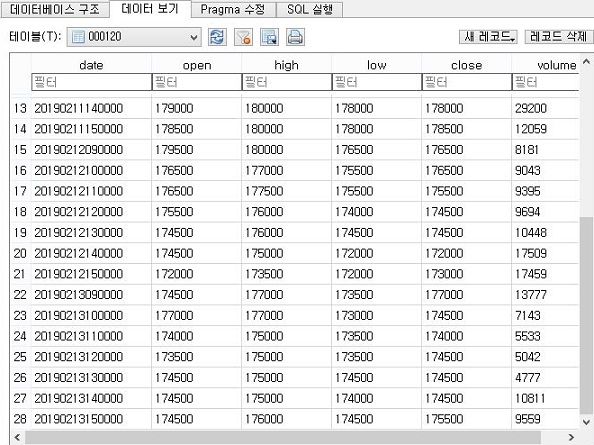Viewport: 594px width, 445px height.
Task: Sort by the close column header
Action: tap(466, 65)
